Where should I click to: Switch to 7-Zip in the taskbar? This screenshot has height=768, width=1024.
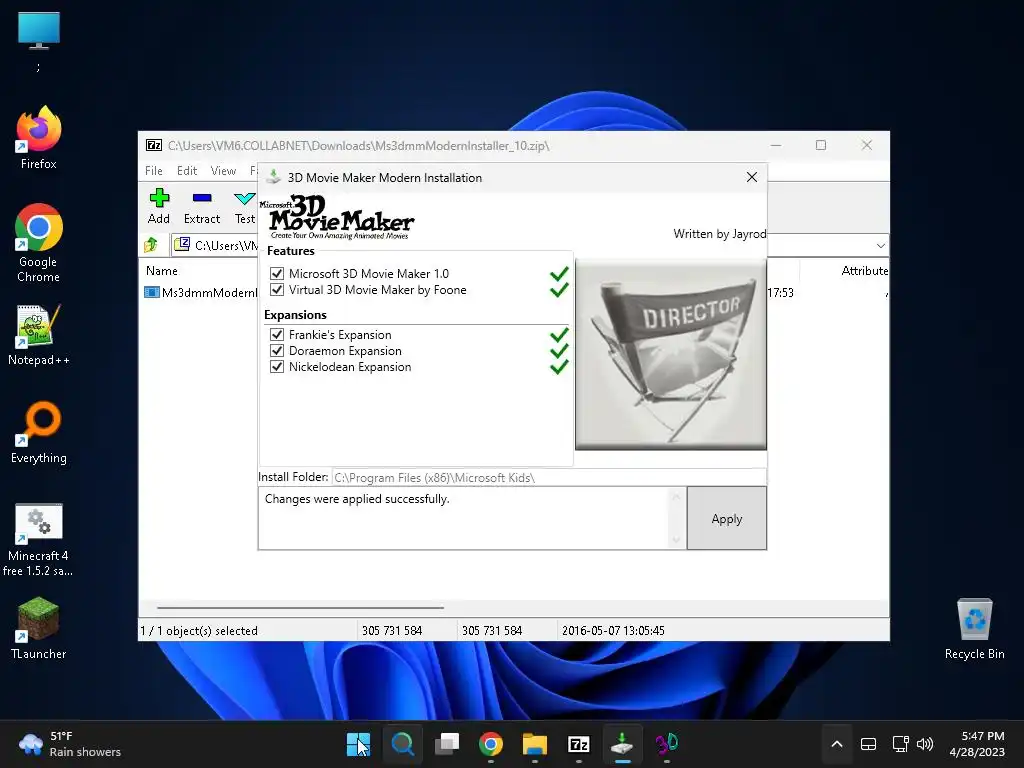click(x=579, y=744)
